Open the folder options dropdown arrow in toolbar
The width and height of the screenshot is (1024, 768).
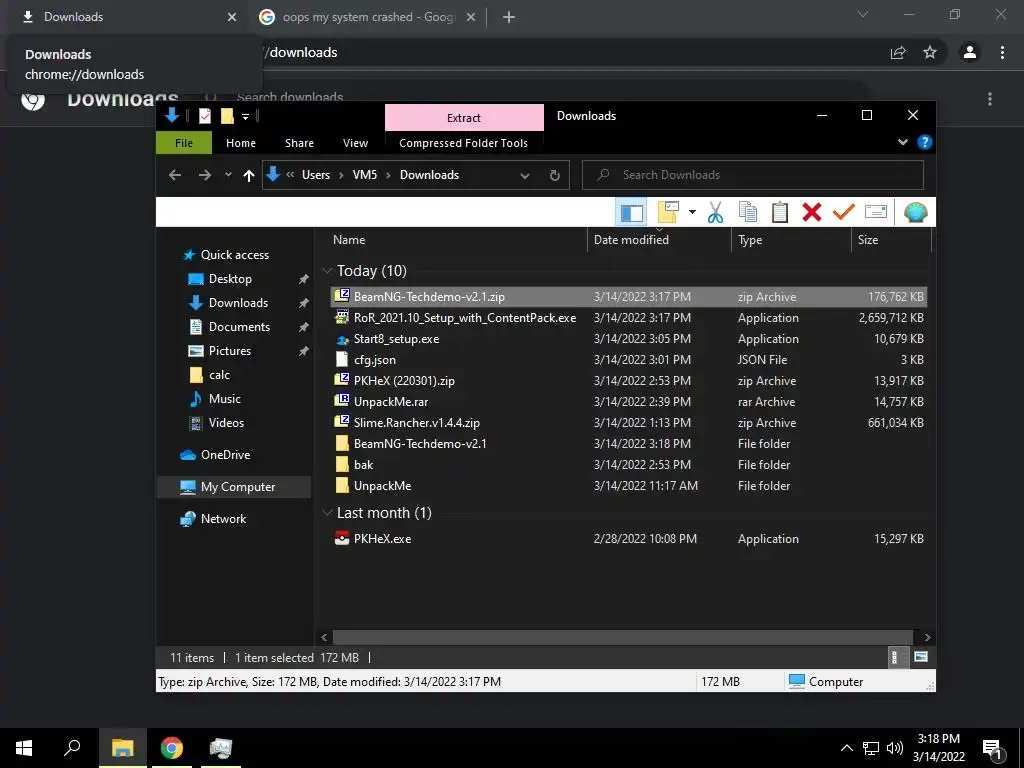click(692, 212)
